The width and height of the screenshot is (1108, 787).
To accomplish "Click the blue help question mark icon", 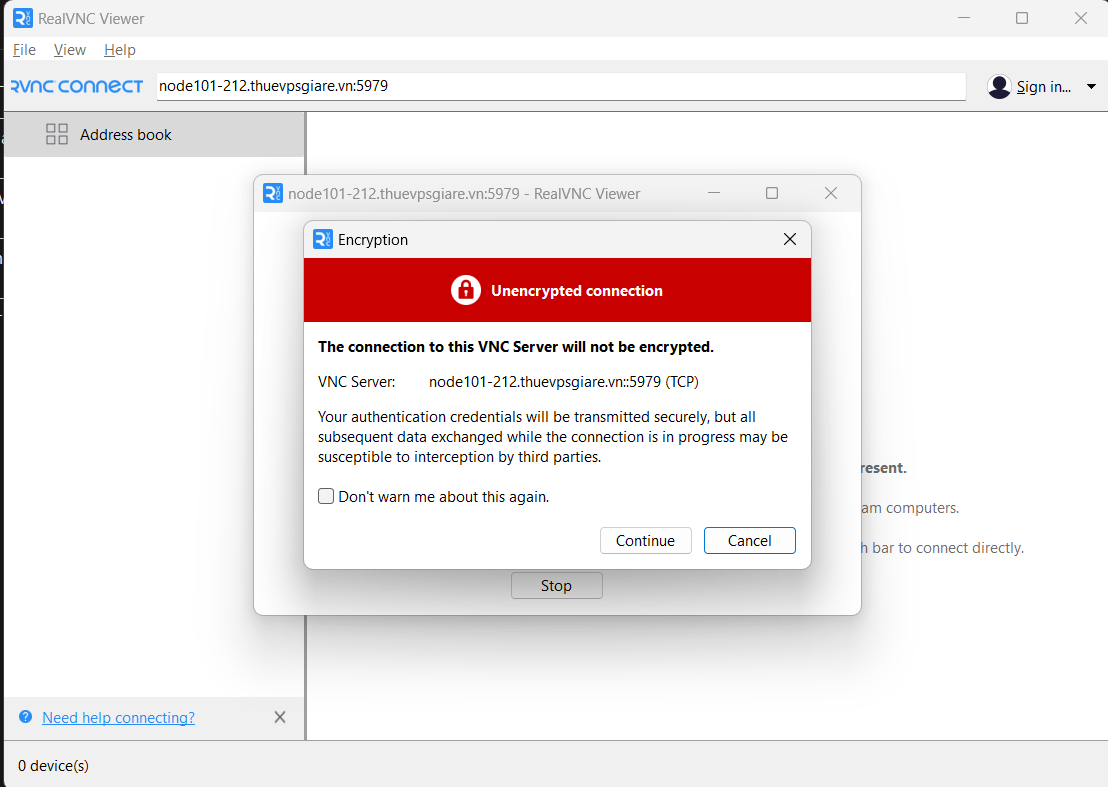I will [x=25, y=716].
